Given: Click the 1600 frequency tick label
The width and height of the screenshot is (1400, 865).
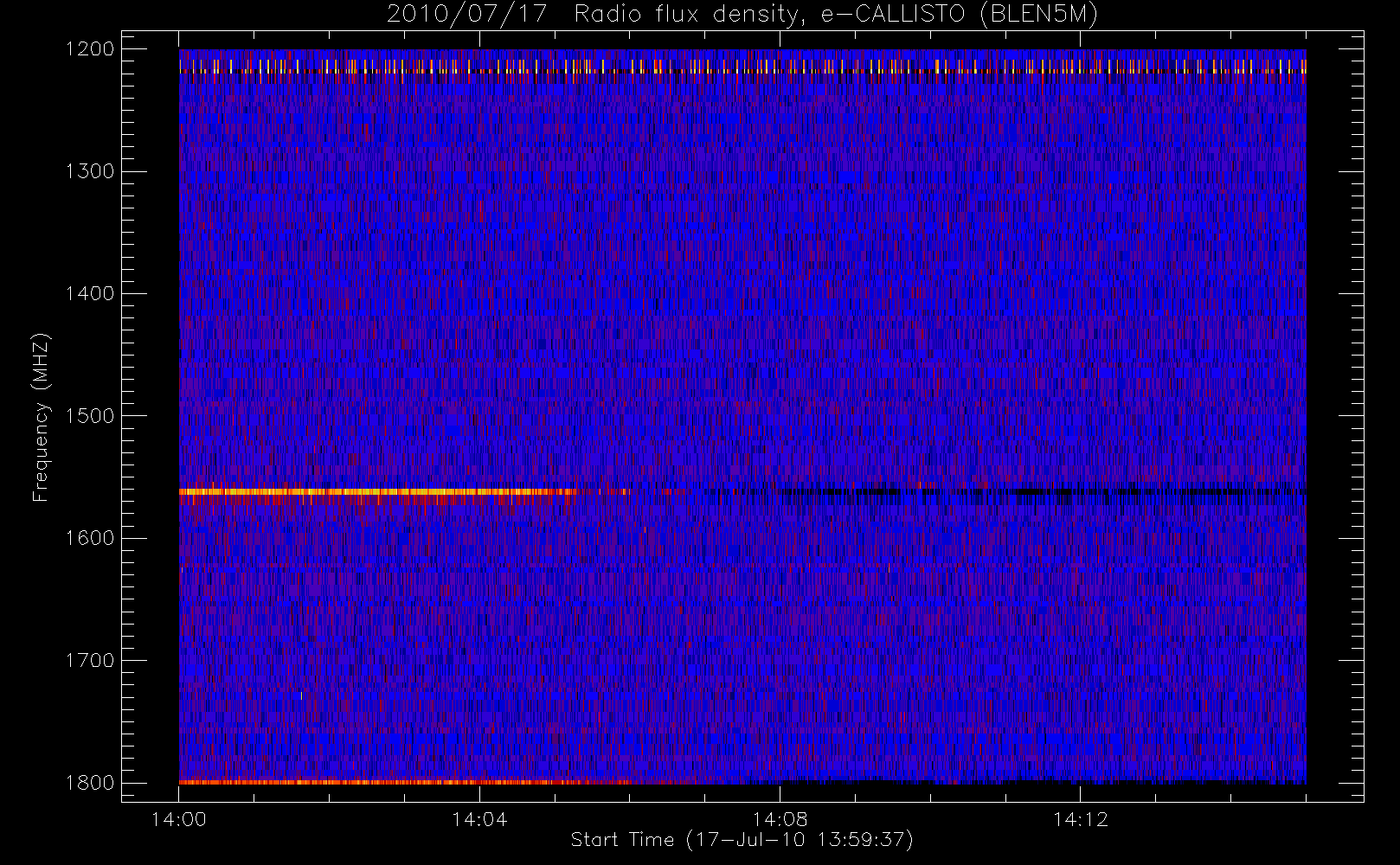Looking at the screenshot, I should point(90,538).
